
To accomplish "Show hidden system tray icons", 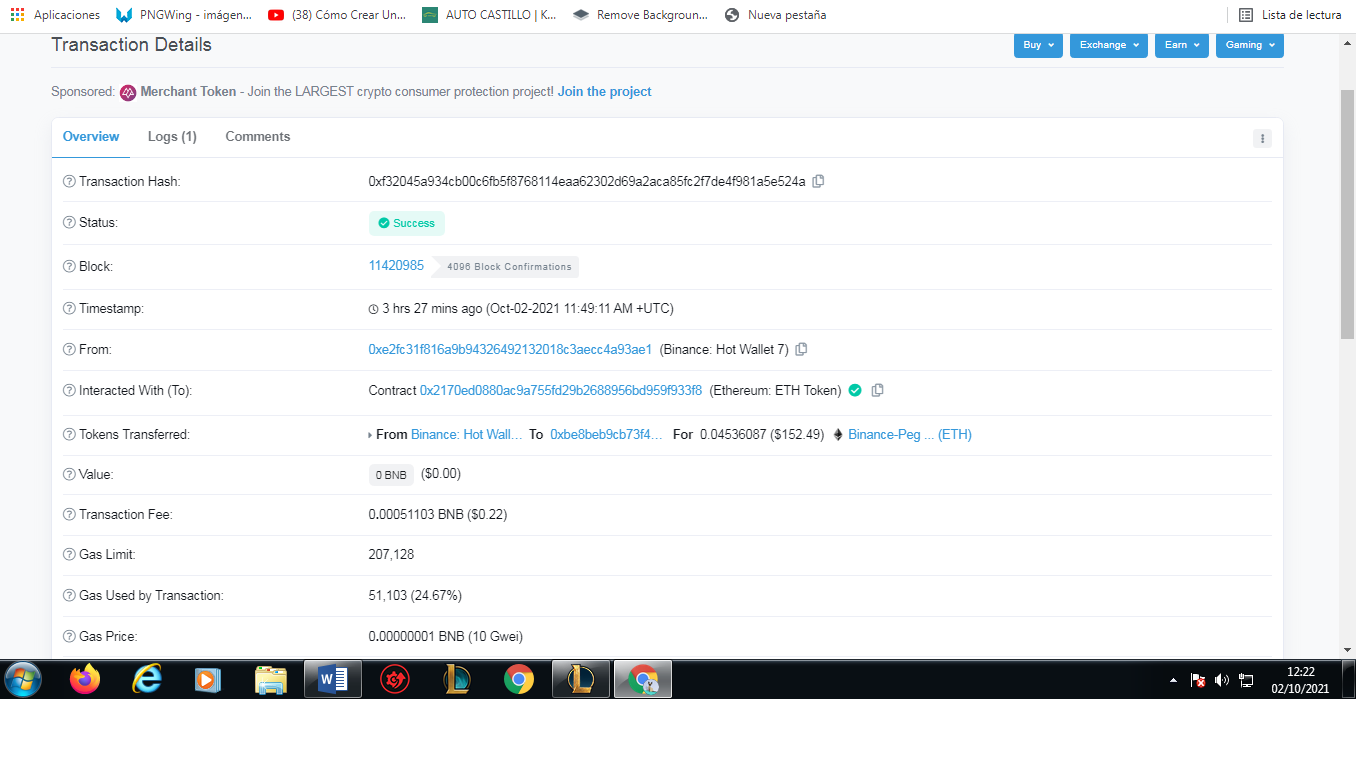I will (x=1173, y=681).
